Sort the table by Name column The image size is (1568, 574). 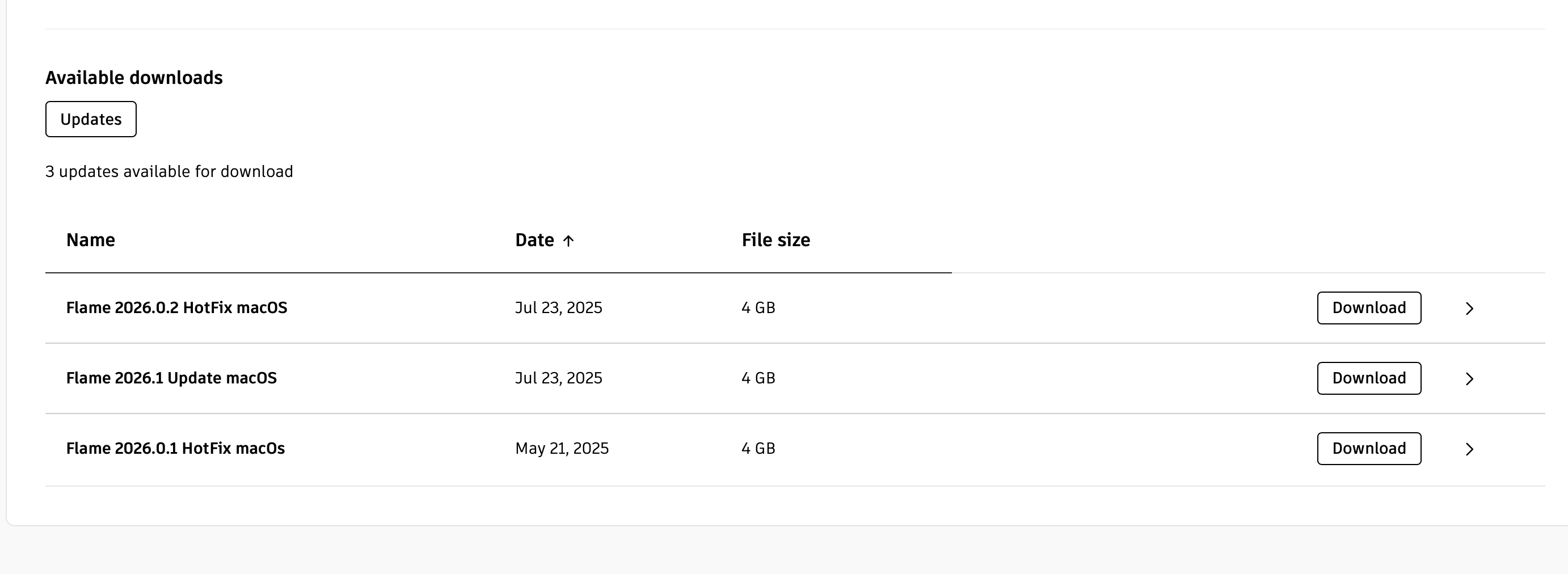pos(91,240)
